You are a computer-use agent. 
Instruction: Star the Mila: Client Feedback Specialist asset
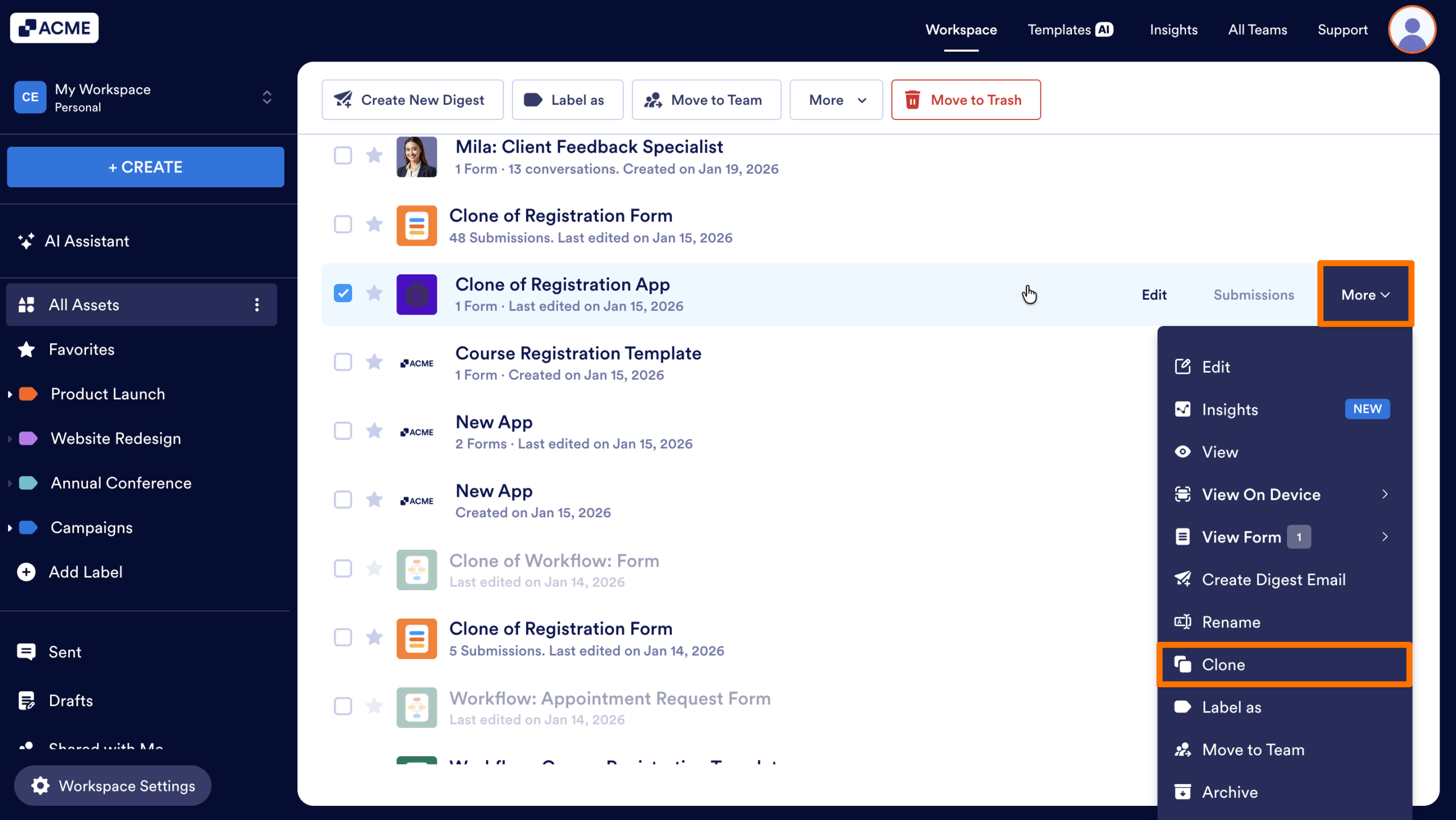click(x=374, y=155)
